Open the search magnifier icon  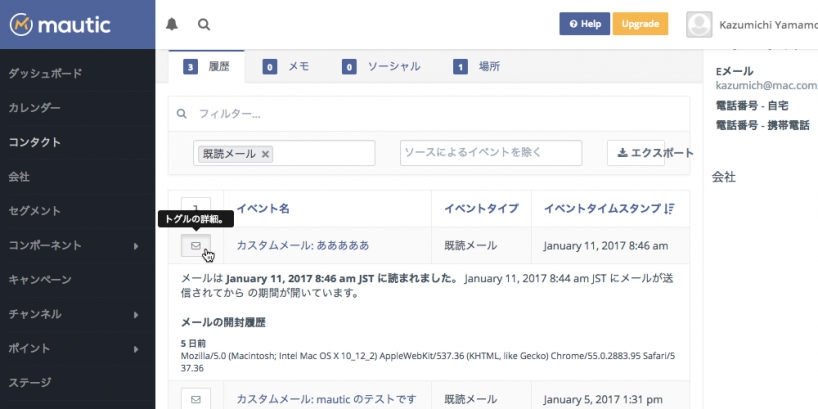click(204, 24)
